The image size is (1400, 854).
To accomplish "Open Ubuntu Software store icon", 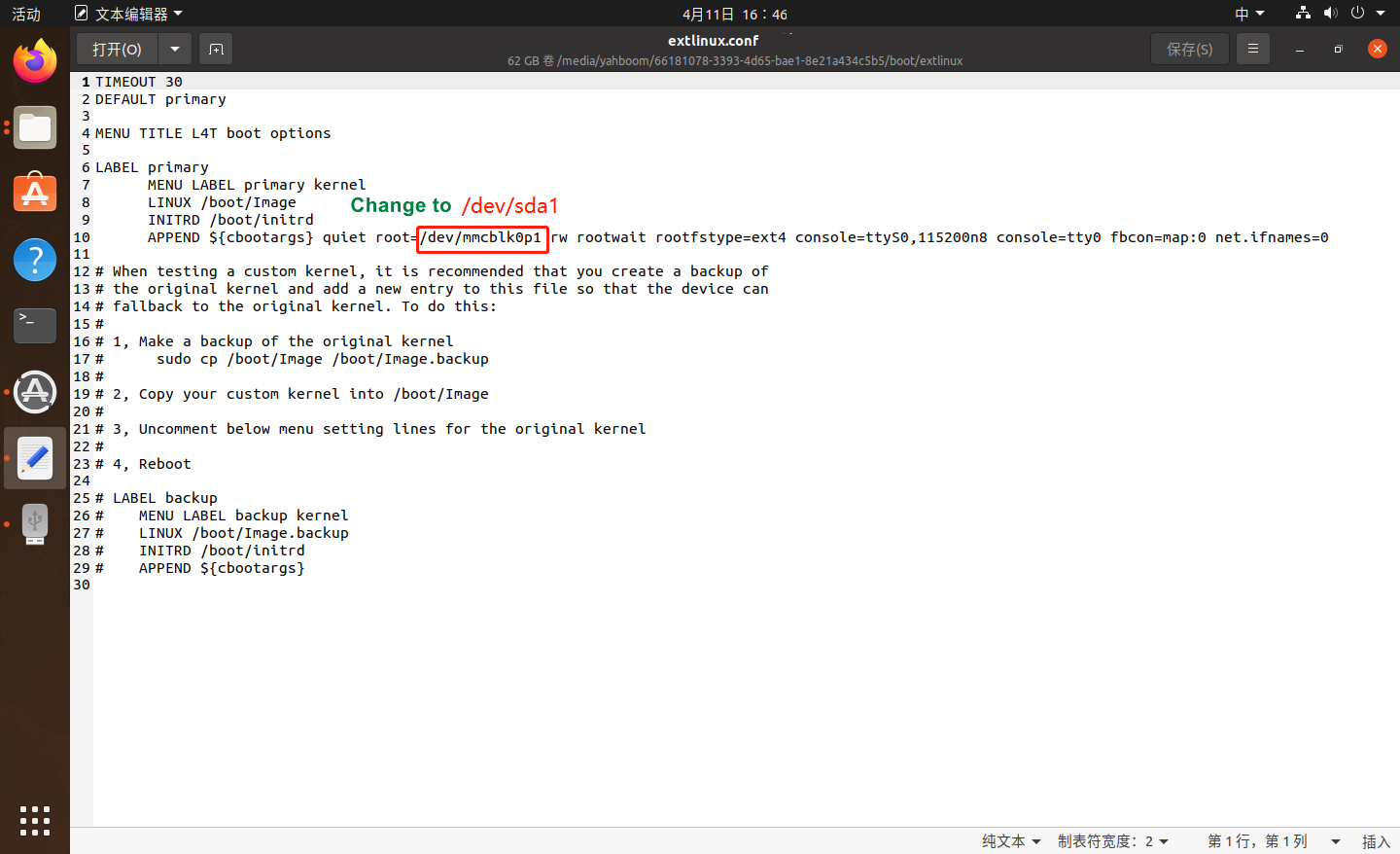I will coord(35,194).
